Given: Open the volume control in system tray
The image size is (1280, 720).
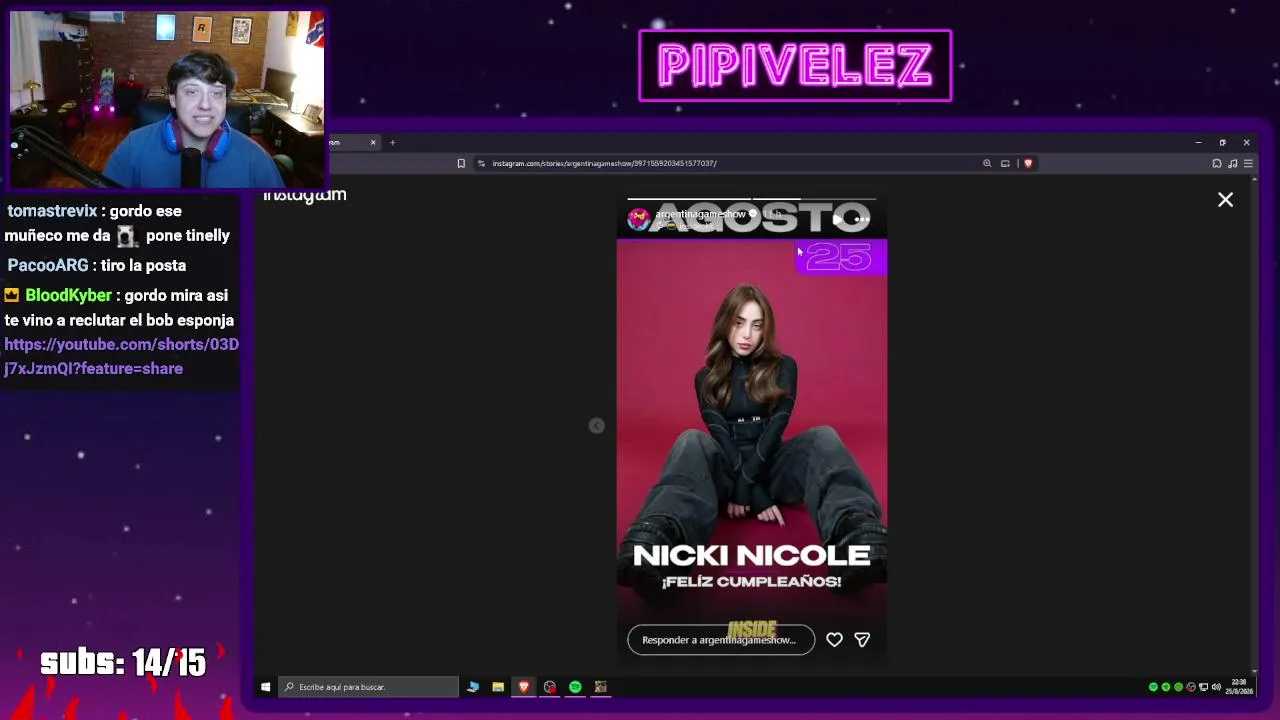Looking at the screenshot, I should pos(1216,687).
